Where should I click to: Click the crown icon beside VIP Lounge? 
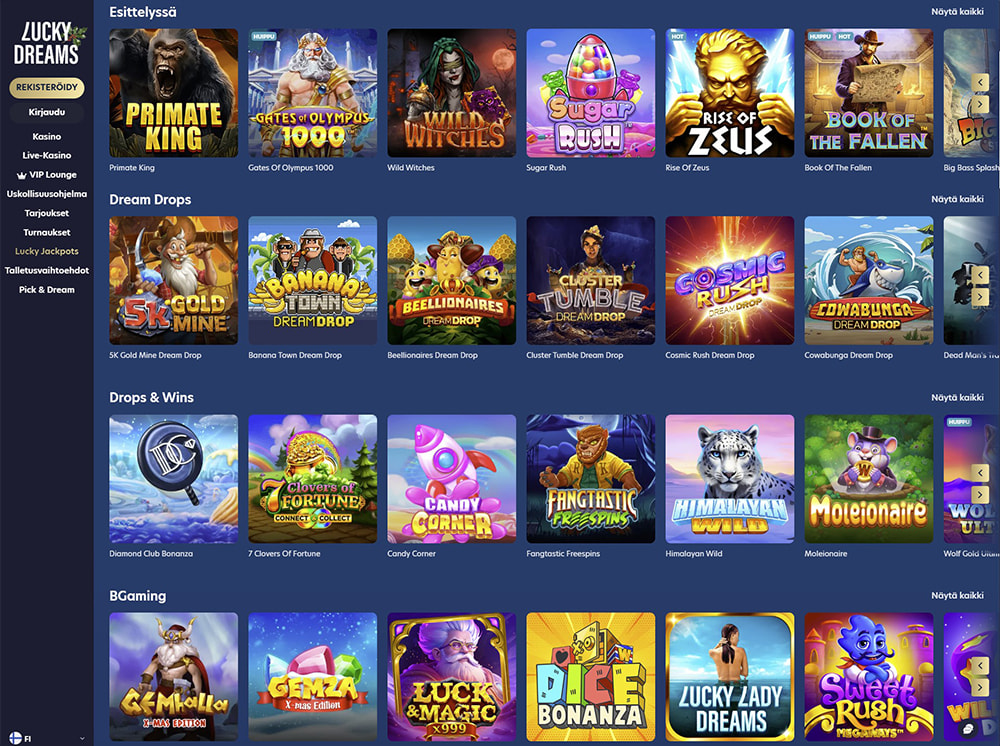pyautogui.click(x=21, y=175)
